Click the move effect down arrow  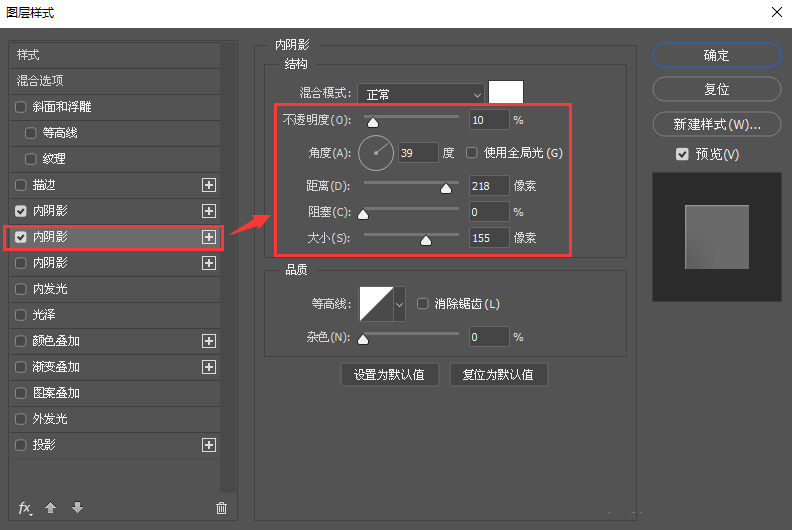(x=77, y=507)
